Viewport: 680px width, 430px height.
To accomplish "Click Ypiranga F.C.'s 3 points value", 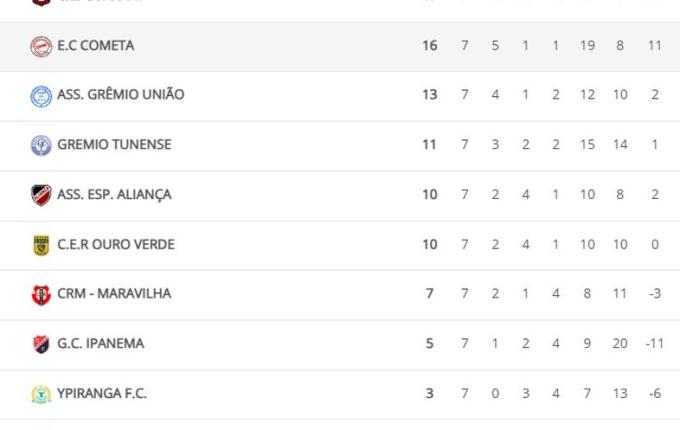I will tap(430, 394).
